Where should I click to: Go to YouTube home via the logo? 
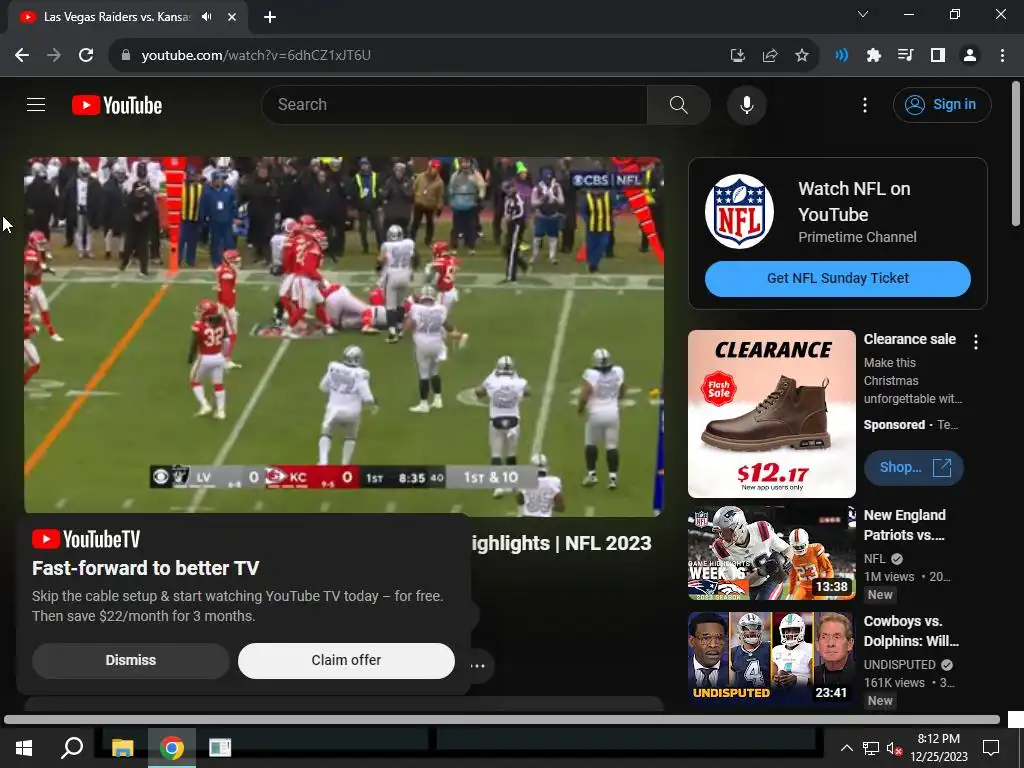point(117,105)
